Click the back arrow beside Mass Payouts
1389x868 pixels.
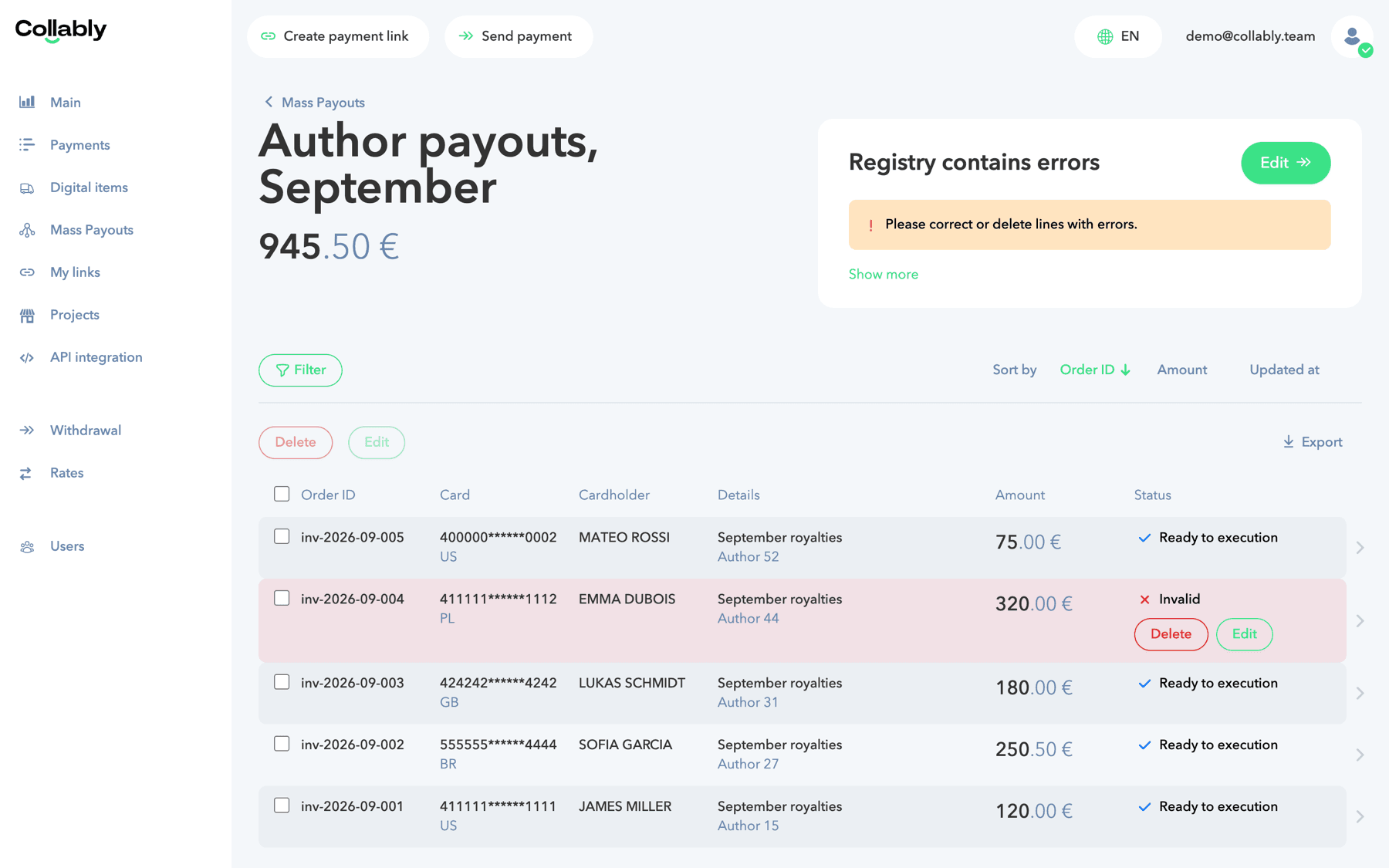coord(269,102)
